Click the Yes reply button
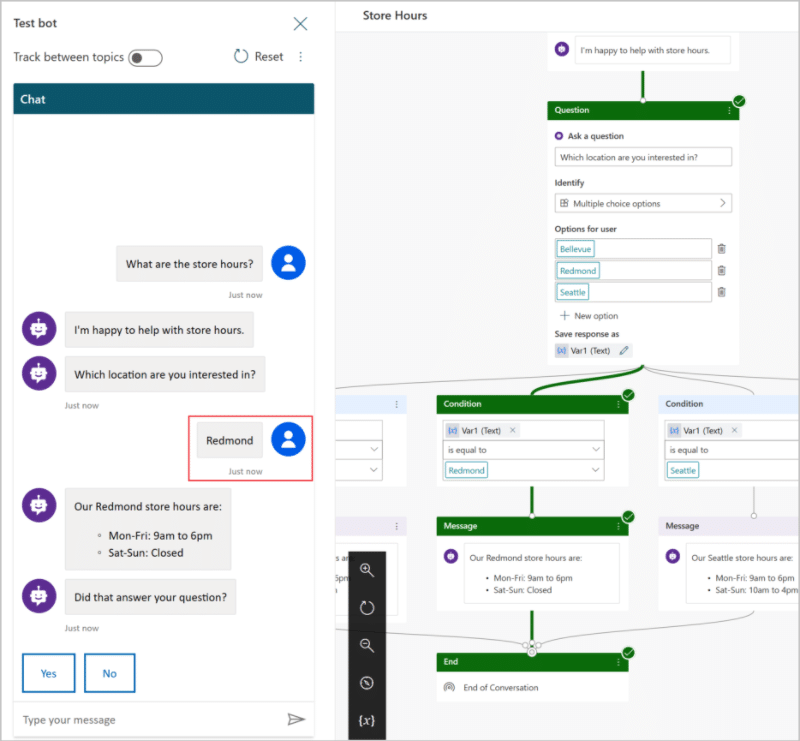800x741 pixels. coord(48,673)
